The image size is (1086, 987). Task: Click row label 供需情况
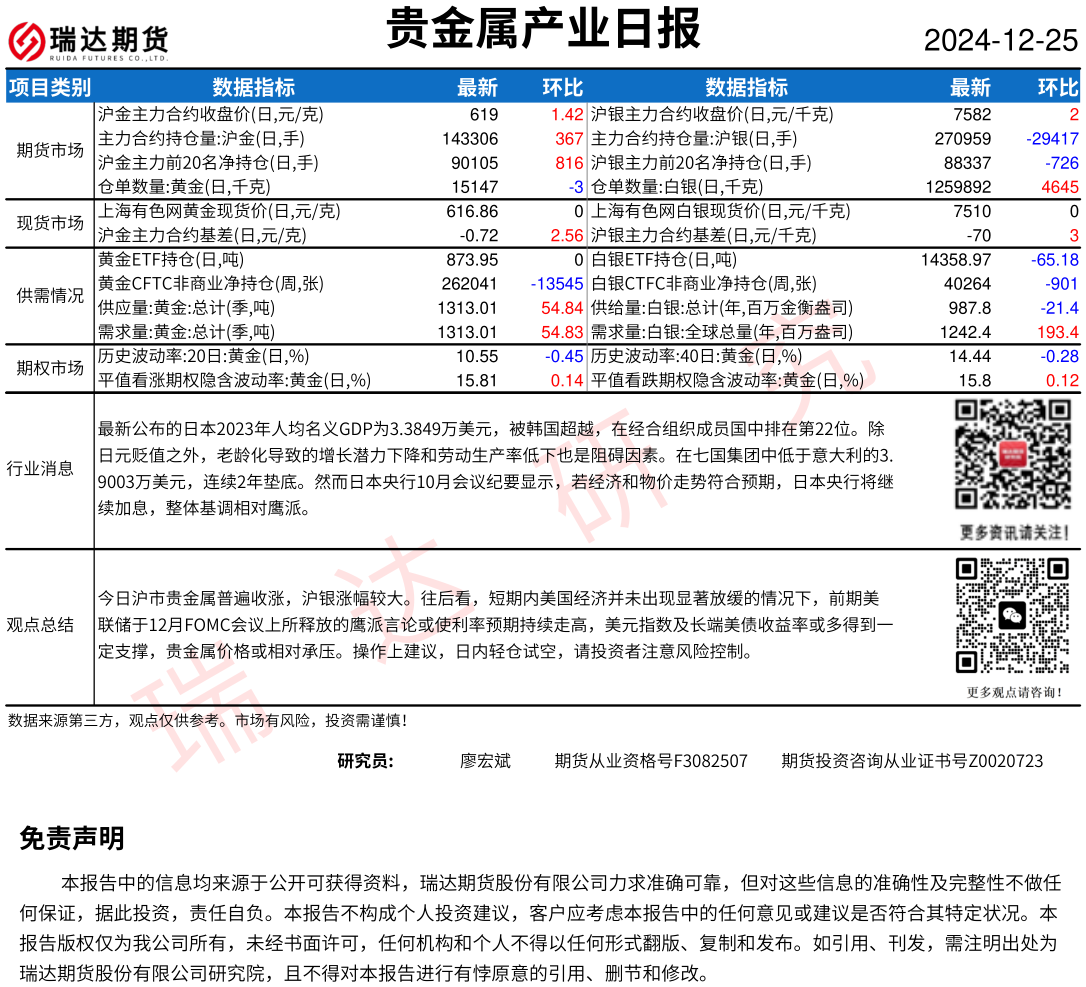click(50, 296)
